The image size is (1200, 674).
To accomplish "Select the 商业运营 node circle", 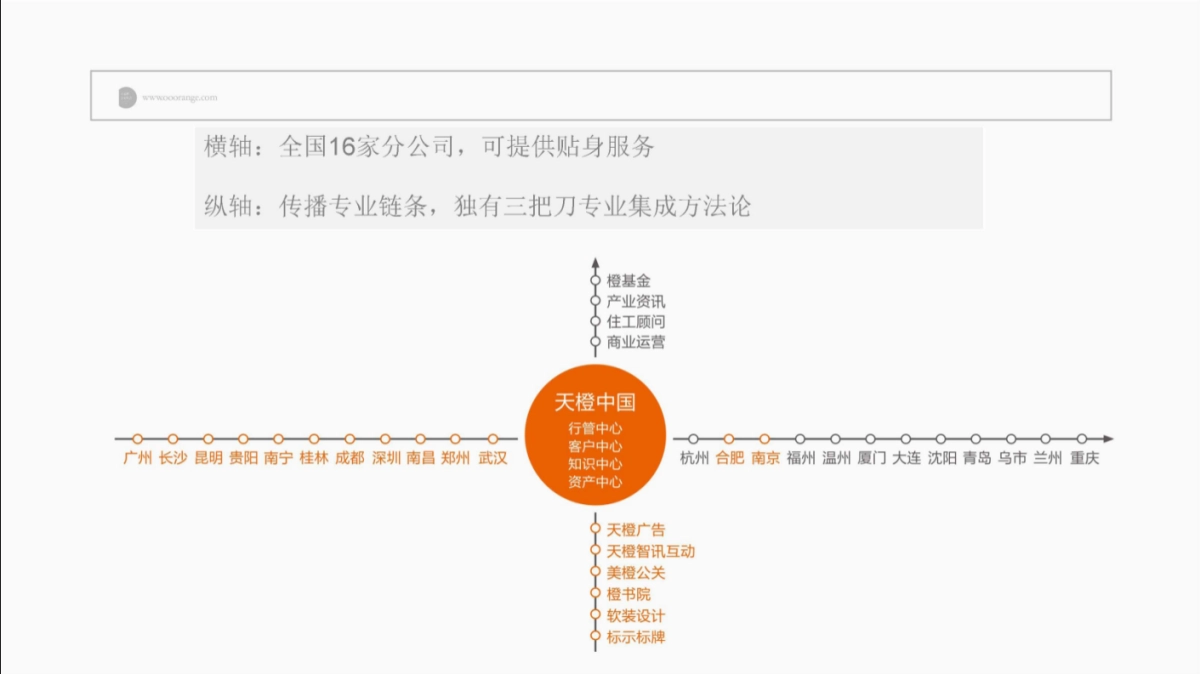I will (595, 342).
